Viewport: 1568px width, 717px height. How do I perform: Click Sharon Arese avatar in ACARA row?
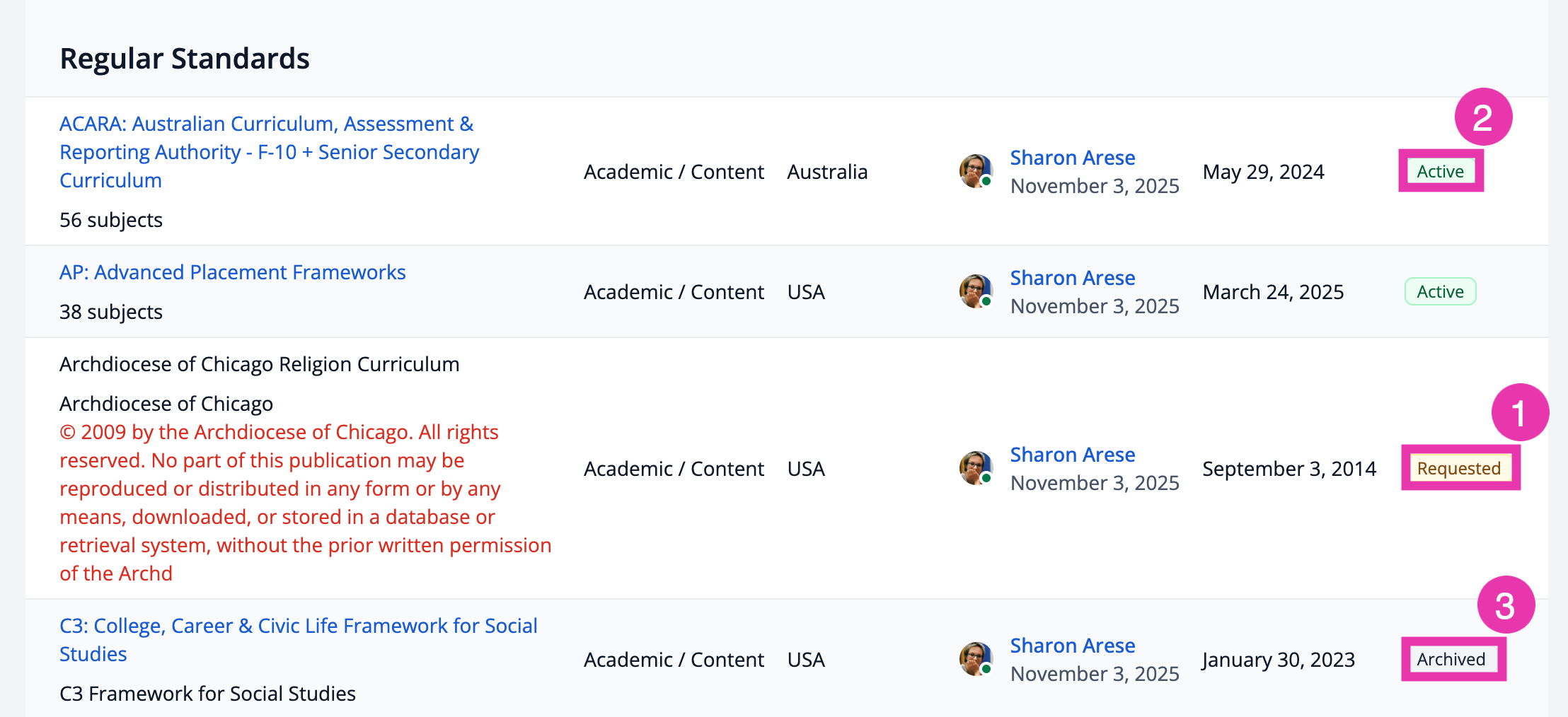pos(976,171)
